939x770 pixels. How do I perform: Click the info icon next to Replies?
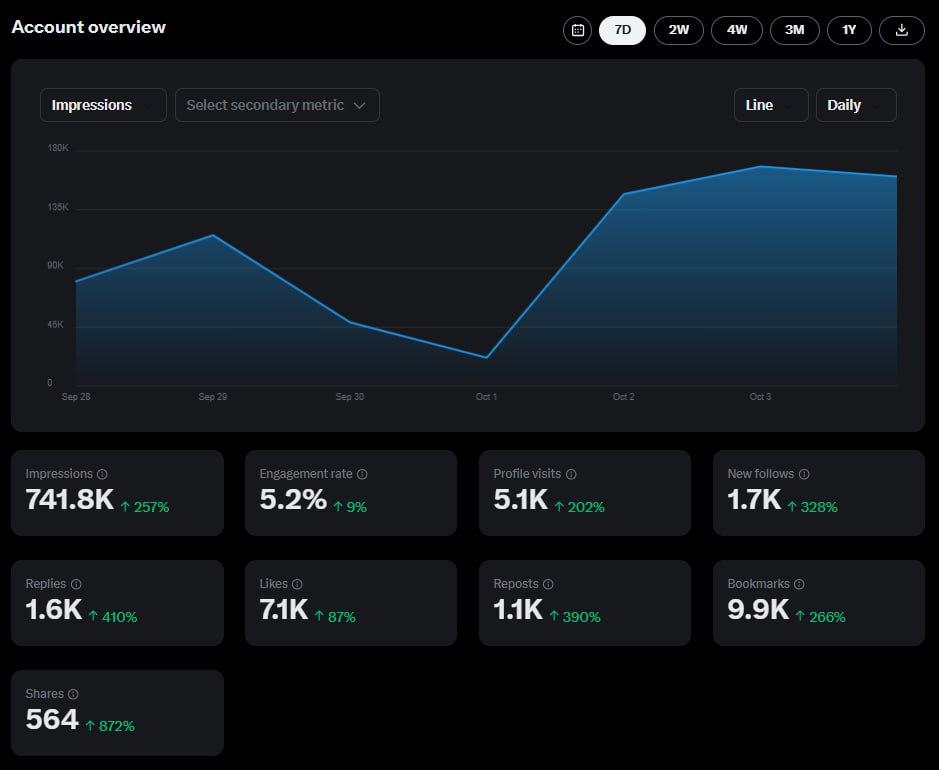[76, 584]
